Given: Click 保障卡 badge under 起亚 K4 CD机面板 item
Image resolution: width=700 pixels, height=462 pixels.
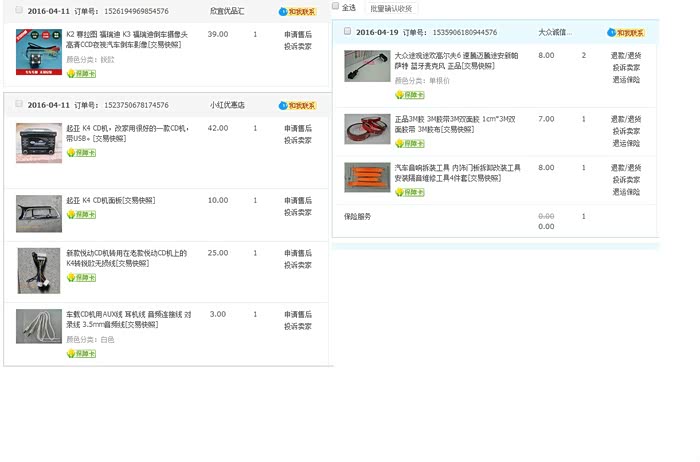Looking at the screenshot, I should point(81,214).
